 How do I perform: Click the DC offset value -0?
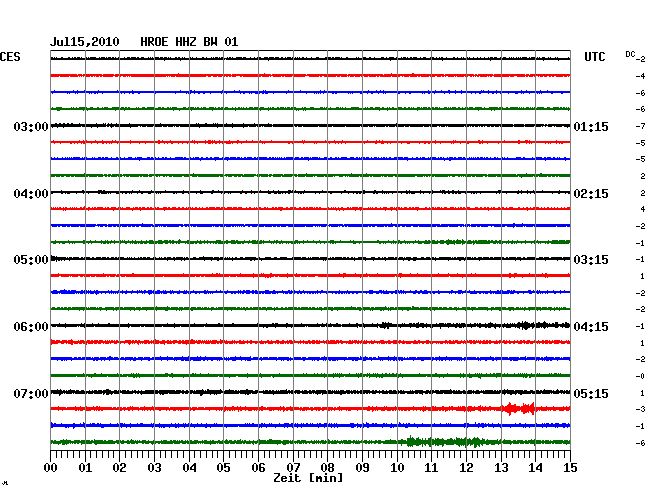[x=640, y=376]
